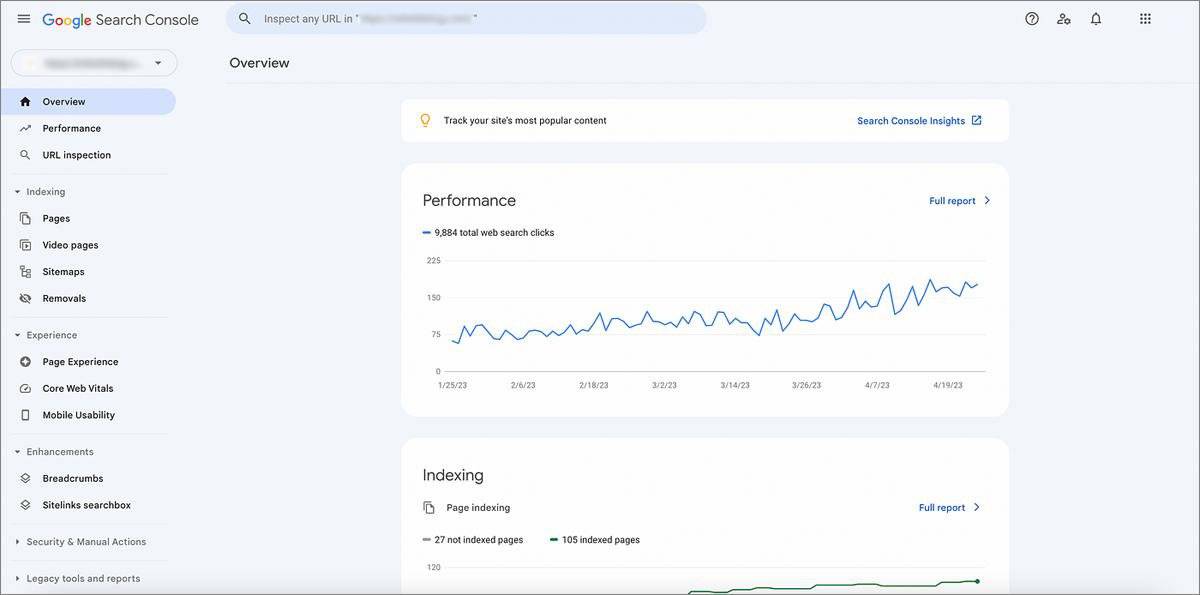Click the Pages documents icon in sidebar
This screenshot has width=1200, height=595.
coord(25,218)
